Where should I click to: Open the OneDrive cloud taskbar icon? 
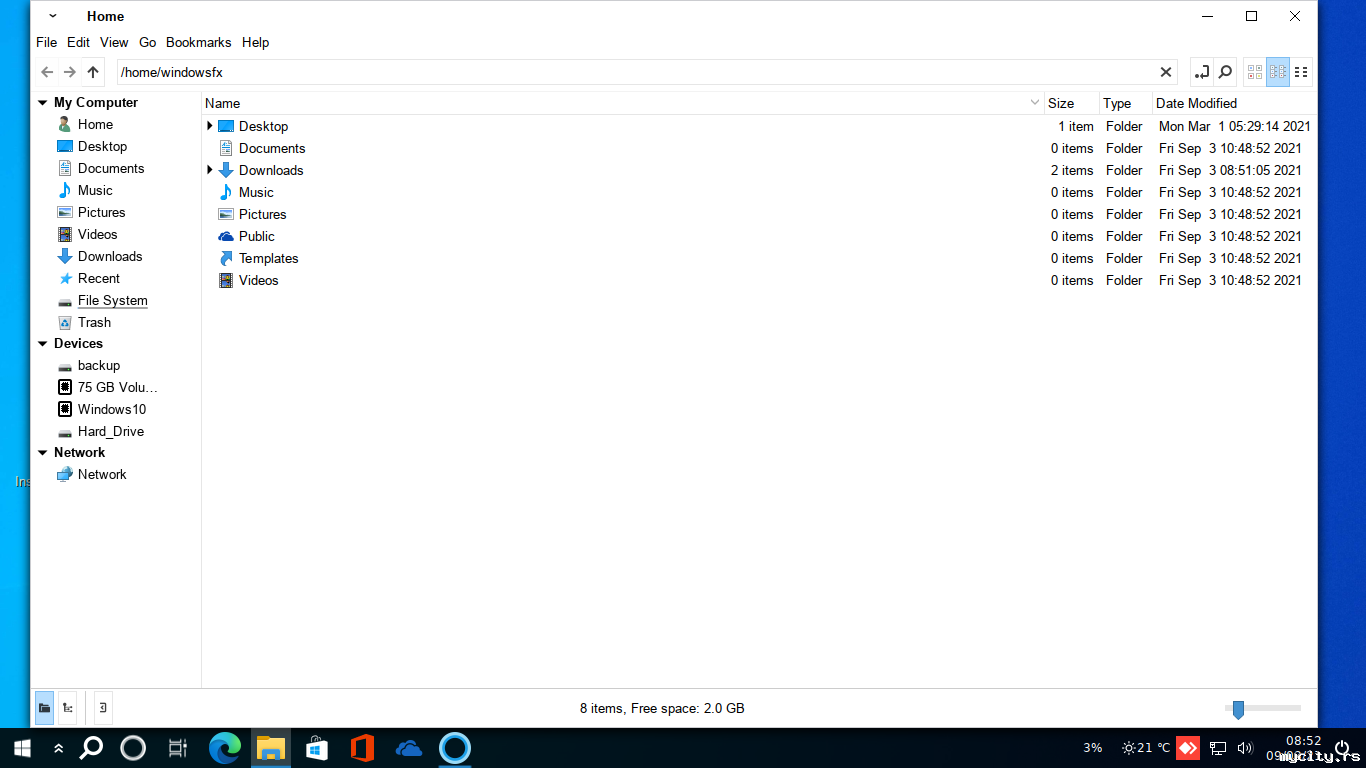pyautogui.click(x=409, y=748)
